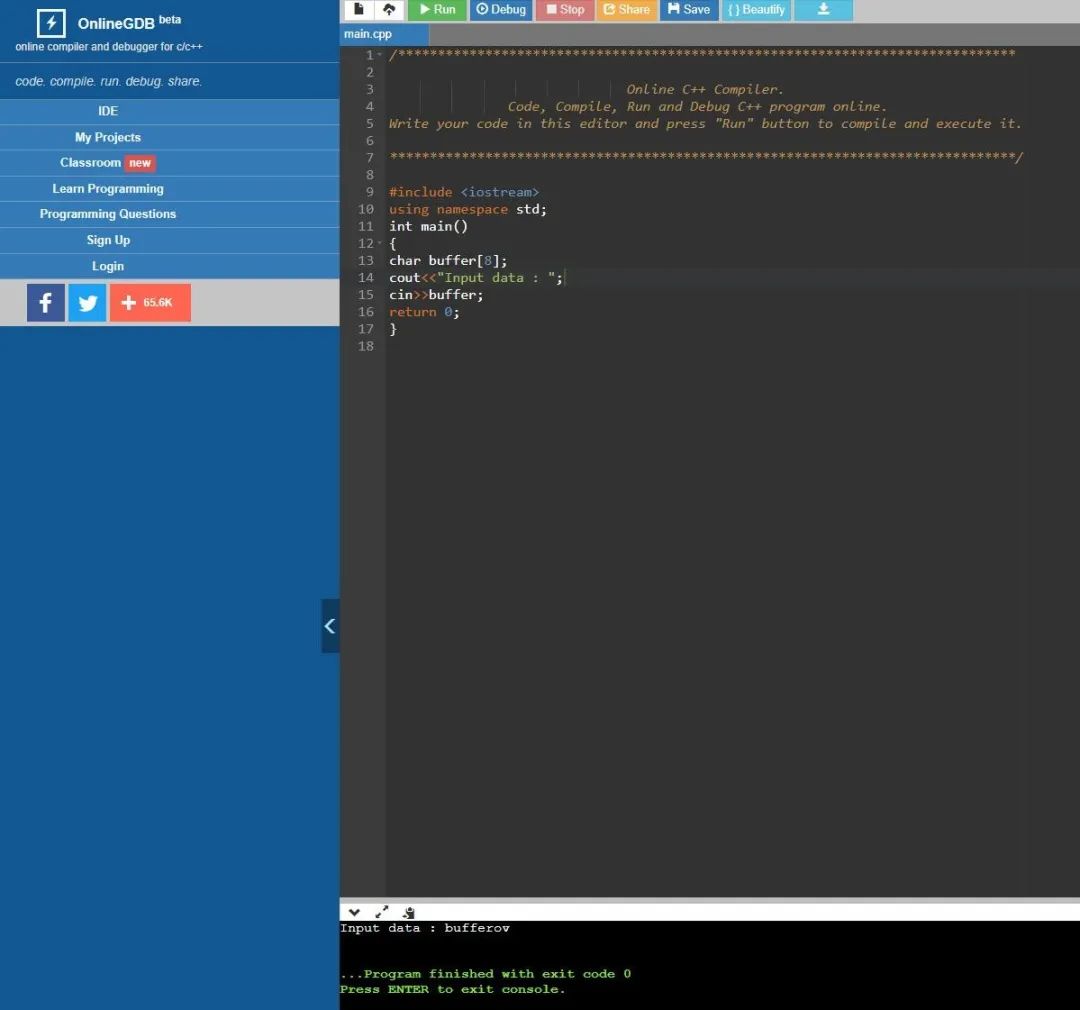This screenshot has height=1010, width=1080.
Task: Click code line 'return 0;'
Action: (x=424, y=312)
